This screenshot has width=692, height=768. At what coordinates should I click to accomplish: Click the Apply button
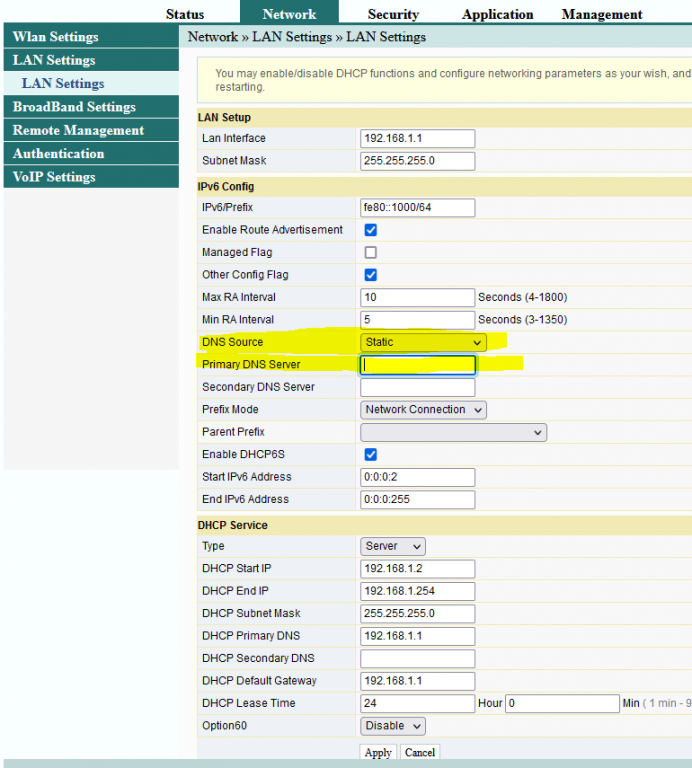(x=378, y=752)
